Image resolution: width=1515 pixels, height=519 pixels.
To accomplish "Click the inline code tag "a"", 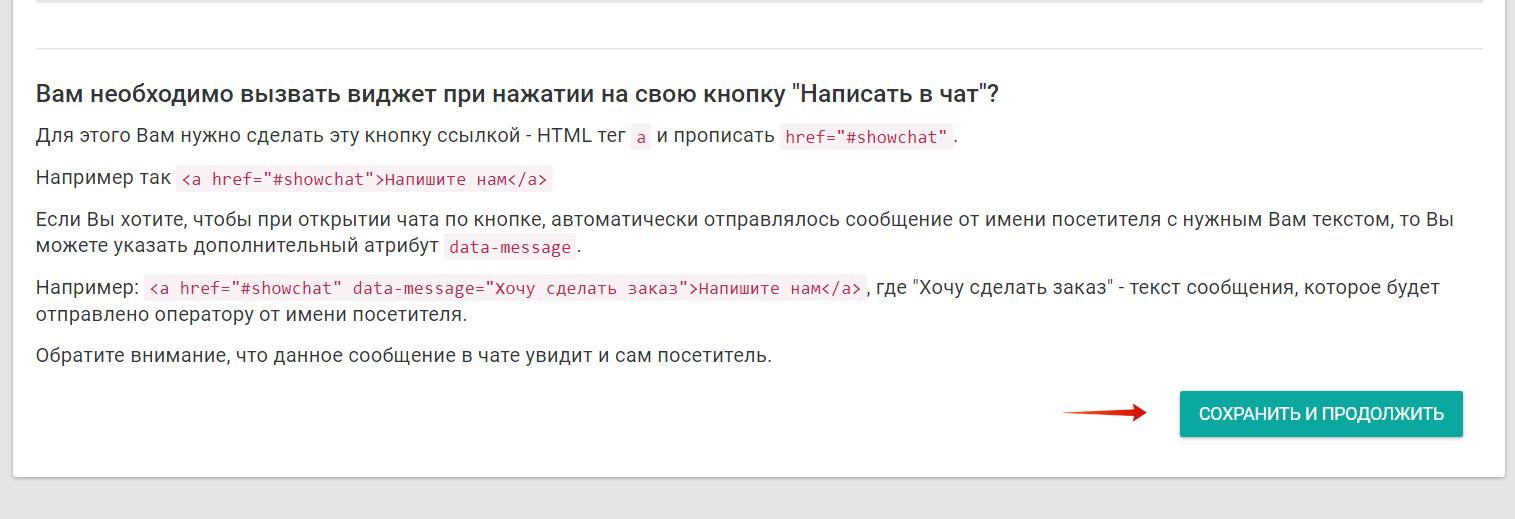I will click(641, 137).
